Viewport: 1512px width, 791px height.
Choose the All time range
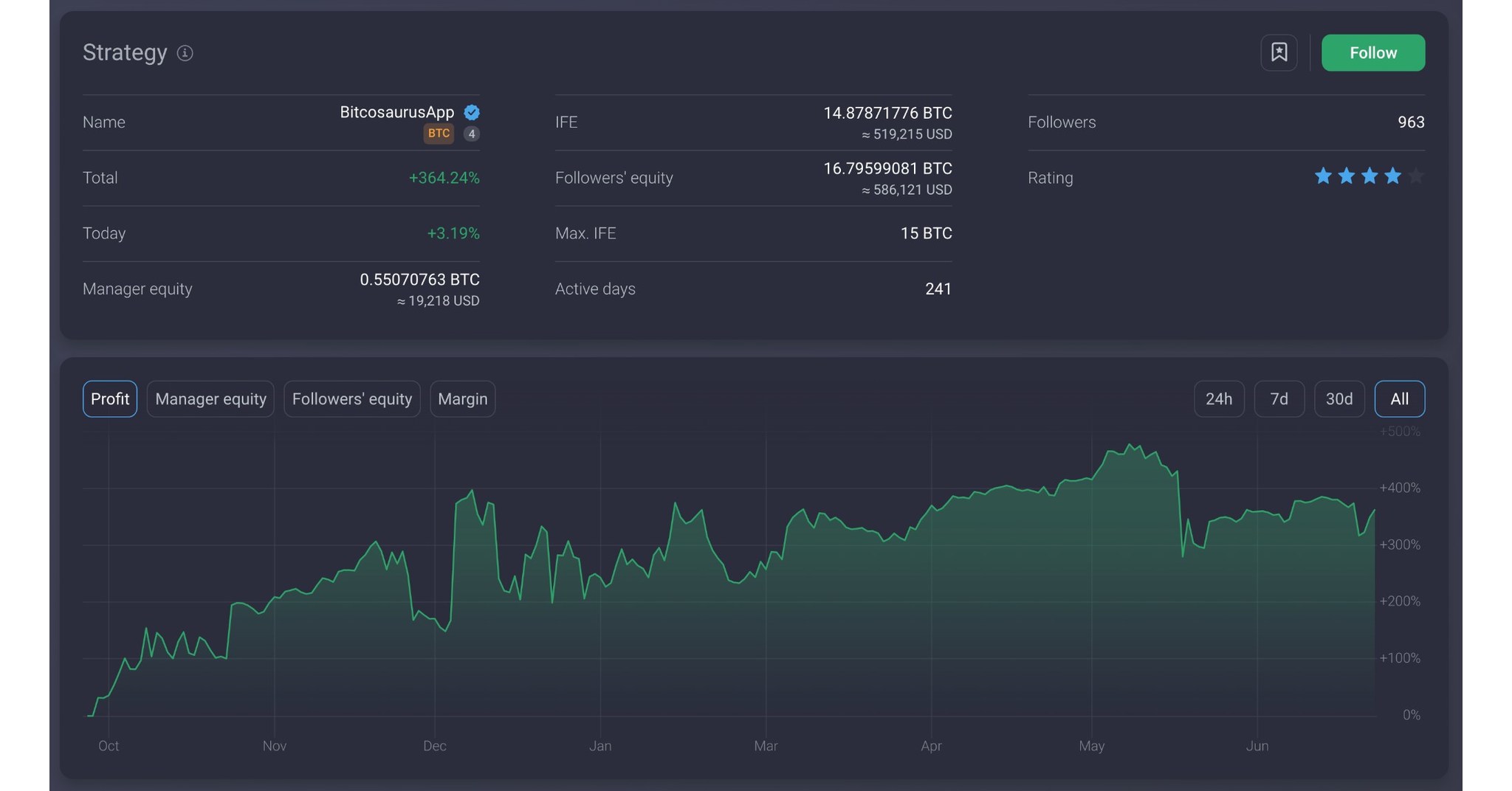1400,398
